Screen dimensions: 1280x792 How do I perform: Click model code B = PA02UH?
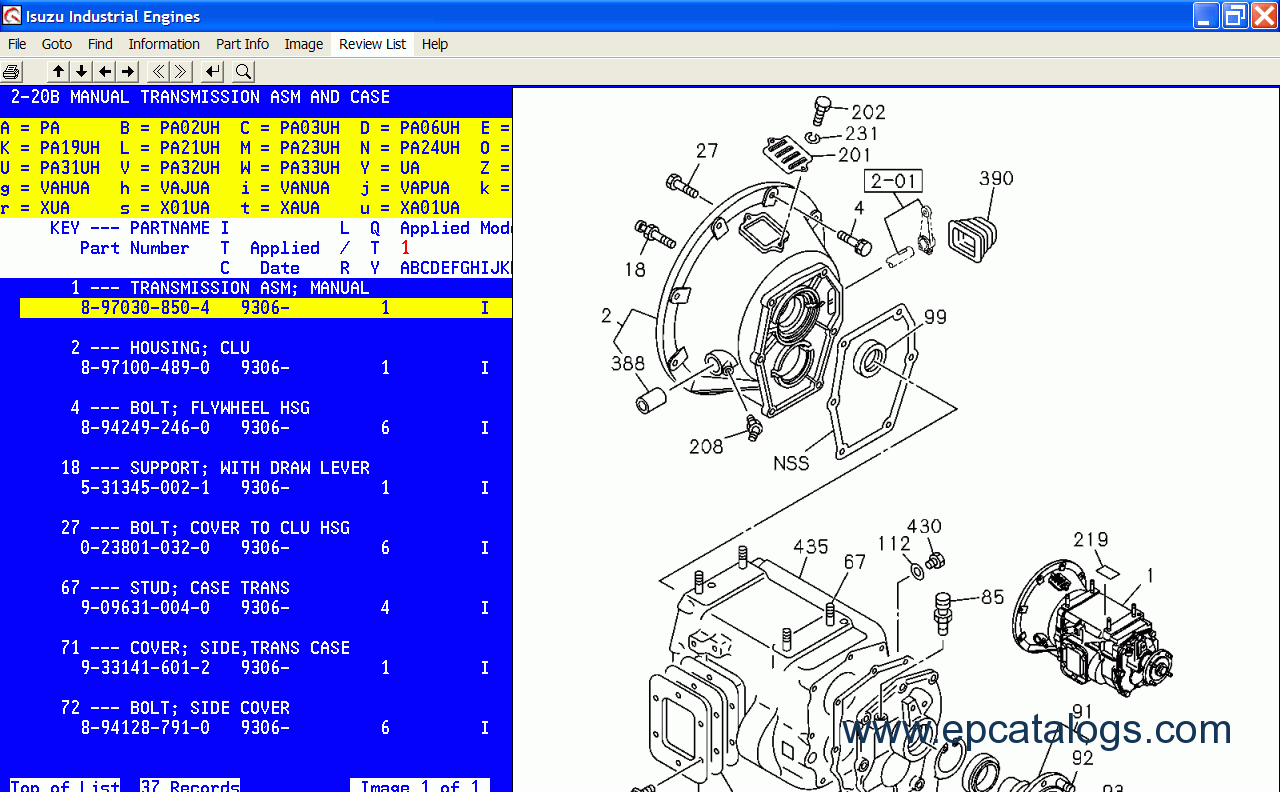coord(170,128)
